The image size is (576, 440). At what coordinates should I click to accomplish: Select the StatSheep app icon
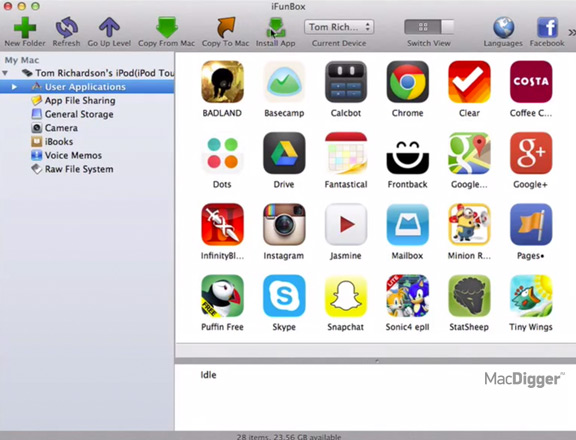469,296
